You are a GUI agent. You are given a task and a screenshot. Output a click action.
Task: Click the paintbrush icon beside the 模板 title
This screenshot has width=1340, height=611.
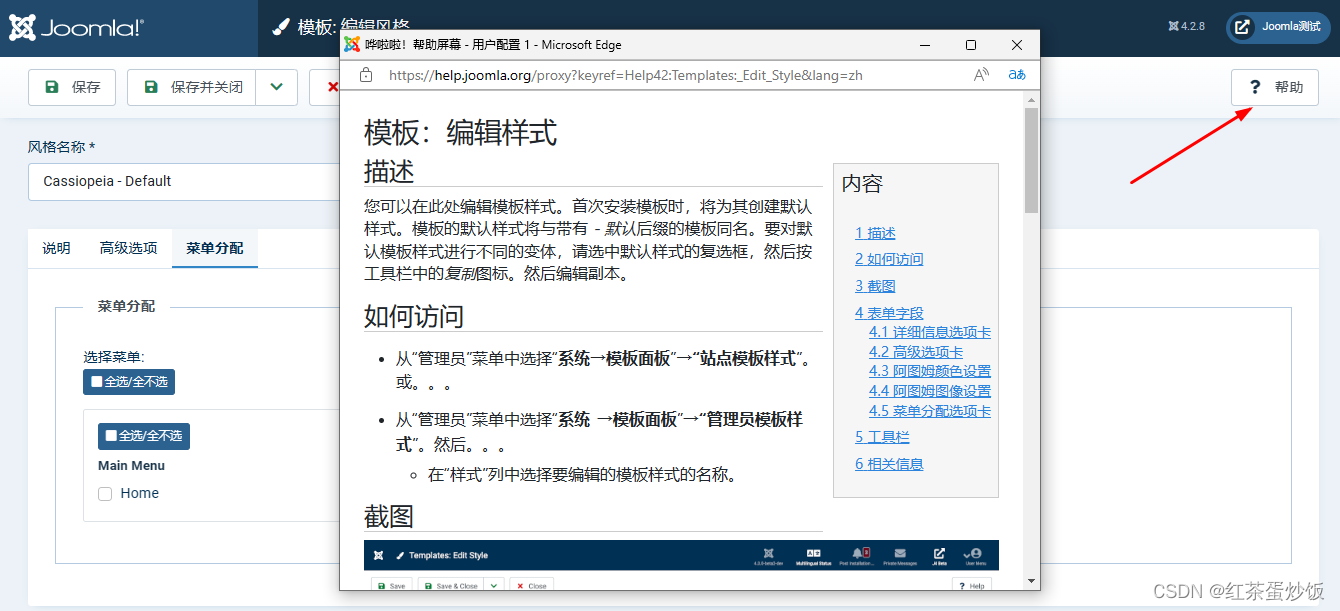[x=282, y=27]
